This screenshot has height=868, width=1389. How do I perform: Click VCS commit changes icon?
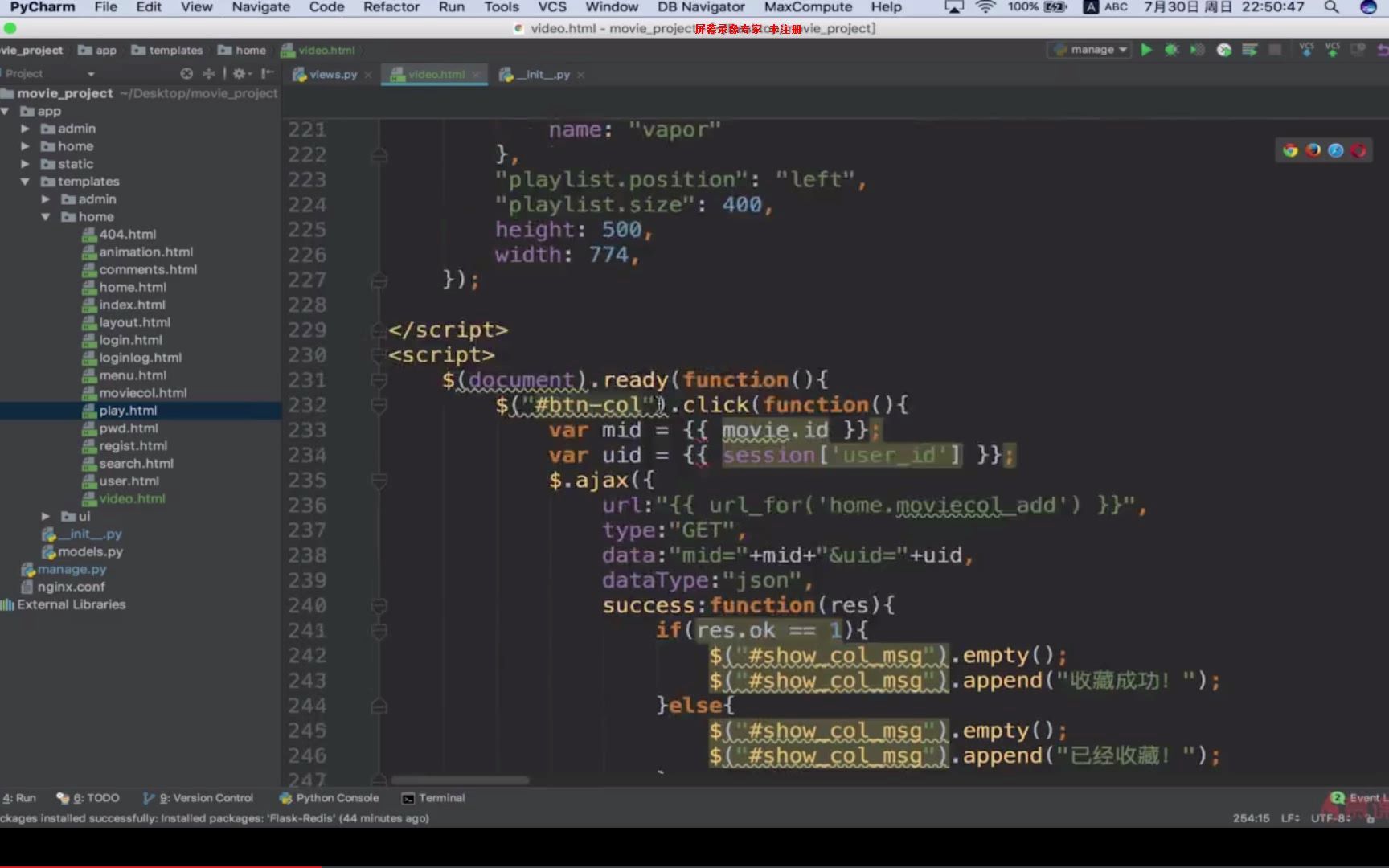pos(1332,50)
